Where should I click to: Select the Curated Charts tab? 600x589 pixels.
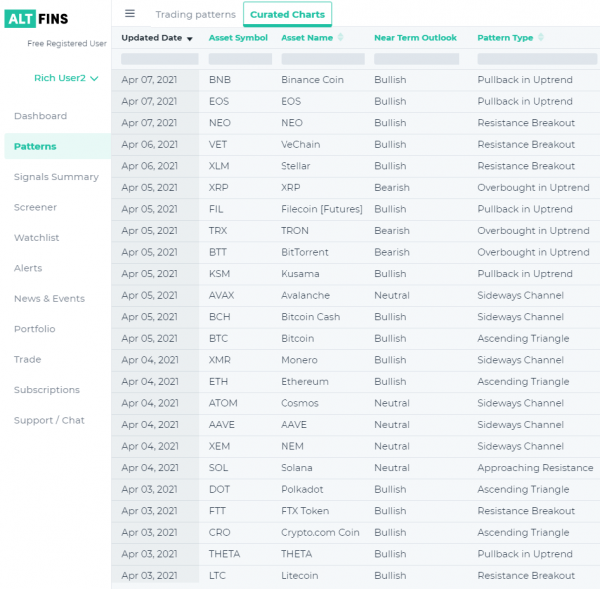point(287,15)
